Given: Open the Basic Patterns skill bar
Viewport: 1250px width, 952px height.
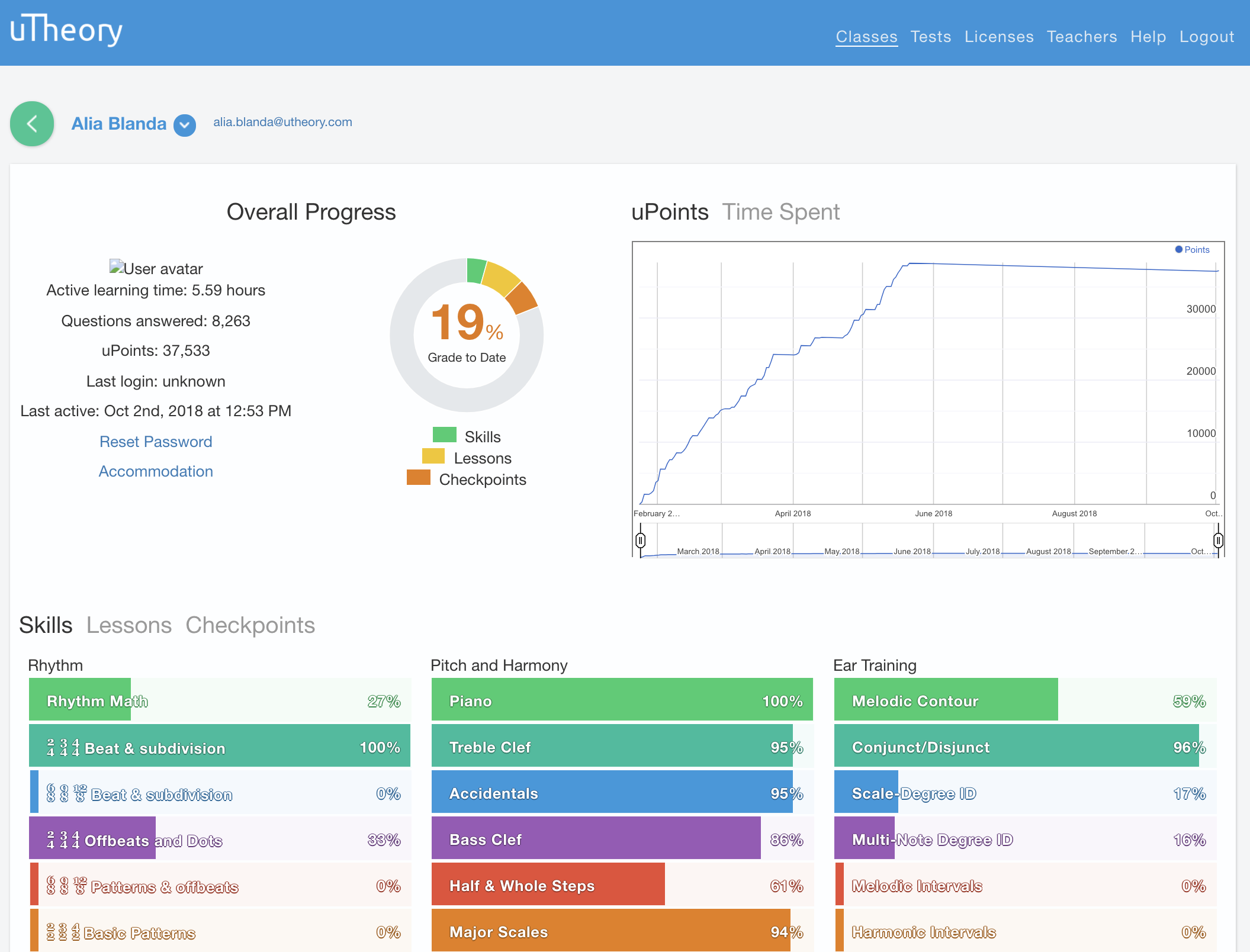Looking at the screenshot, I should pos(220,931).
